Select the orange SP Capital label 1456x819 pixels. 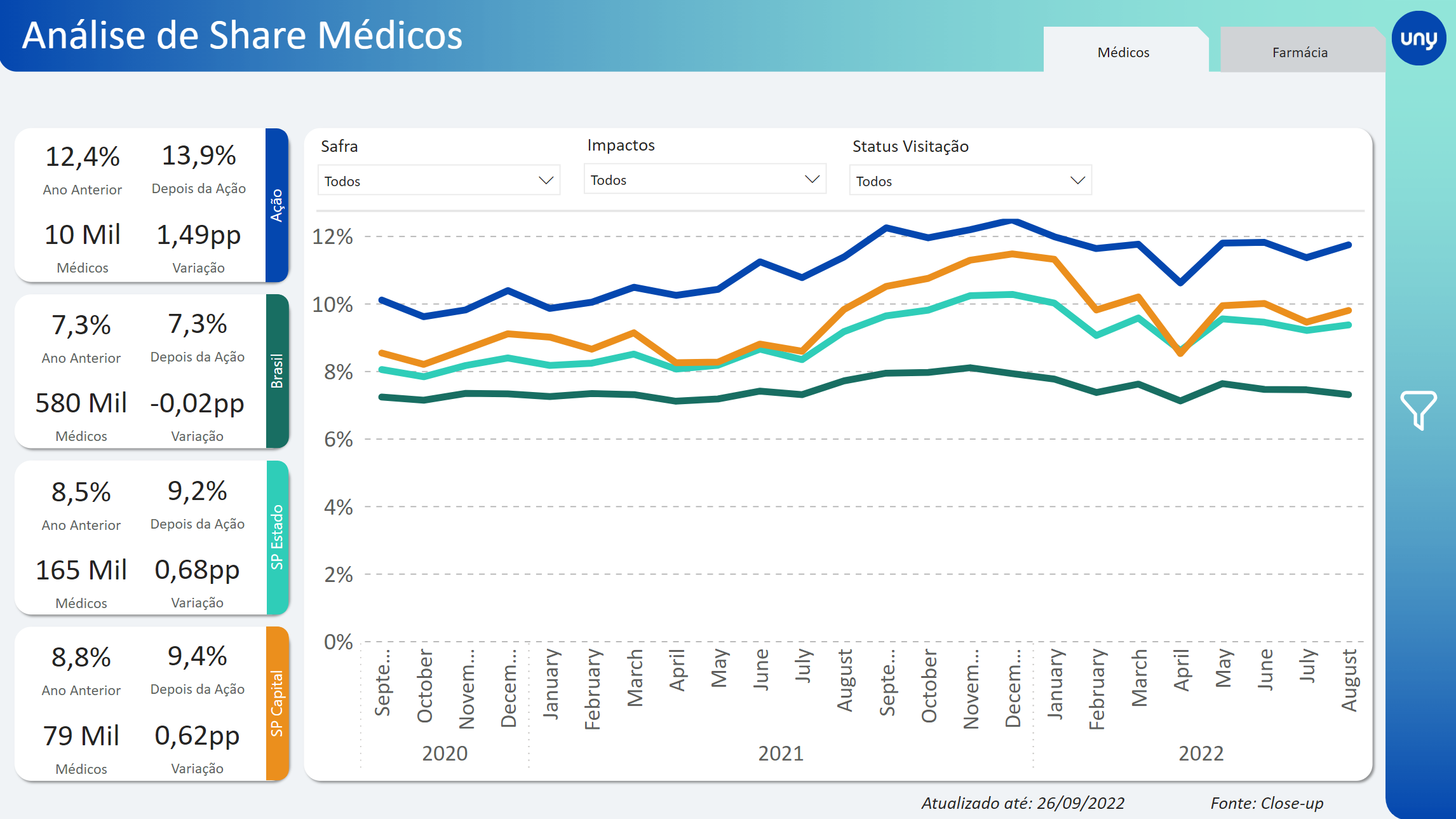(277, 703)
